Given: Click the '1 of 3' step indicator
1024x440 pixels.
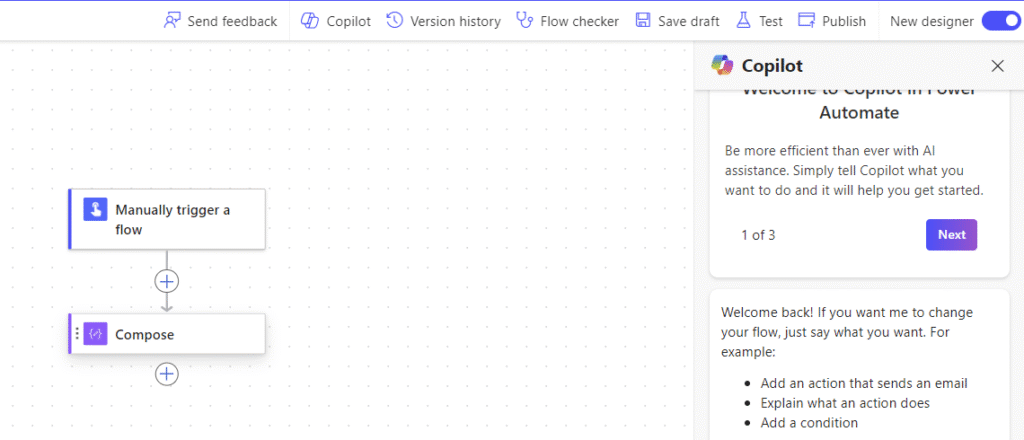Looking at the screenshot, I should 758,235.
